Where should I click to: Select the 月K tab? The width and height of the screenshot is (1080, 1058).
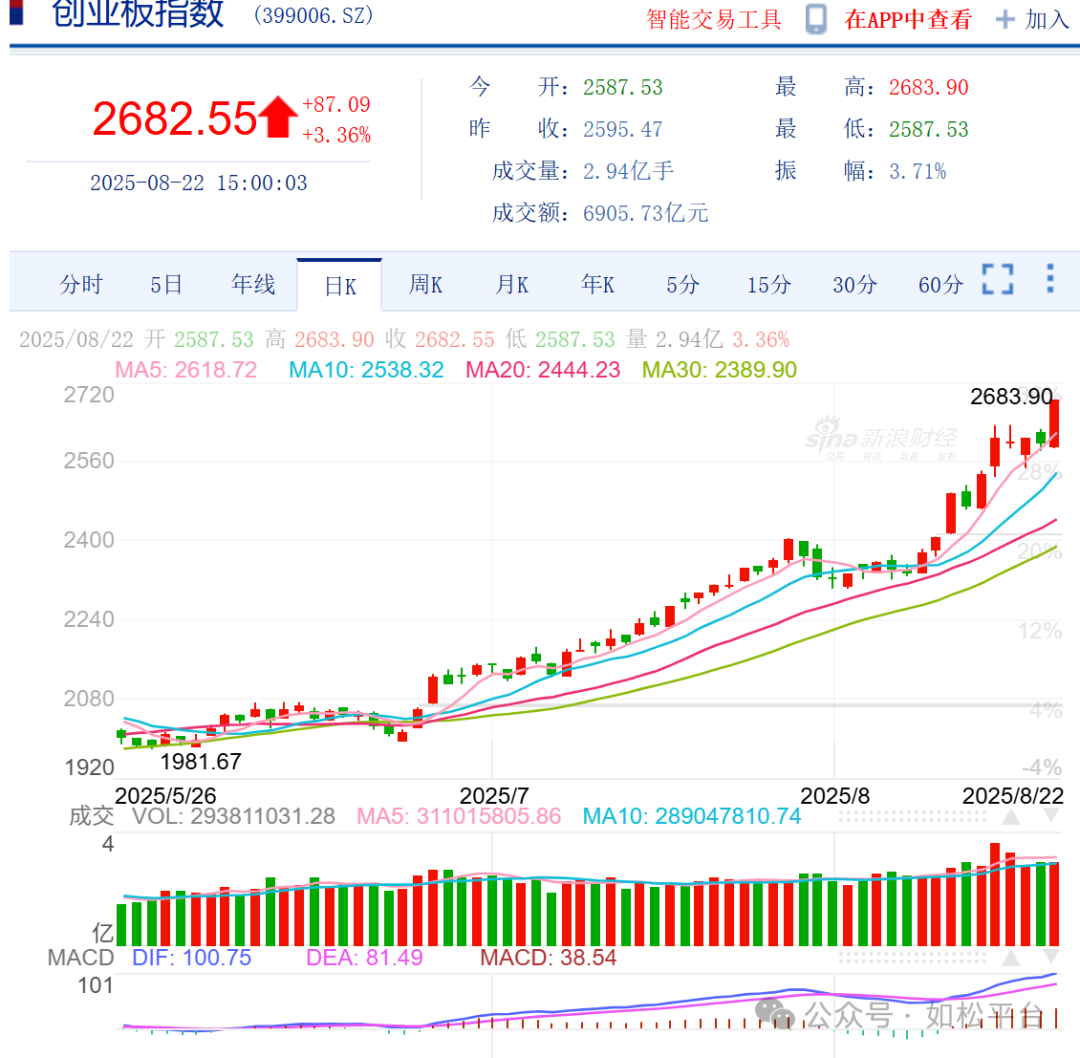point(512,284)
